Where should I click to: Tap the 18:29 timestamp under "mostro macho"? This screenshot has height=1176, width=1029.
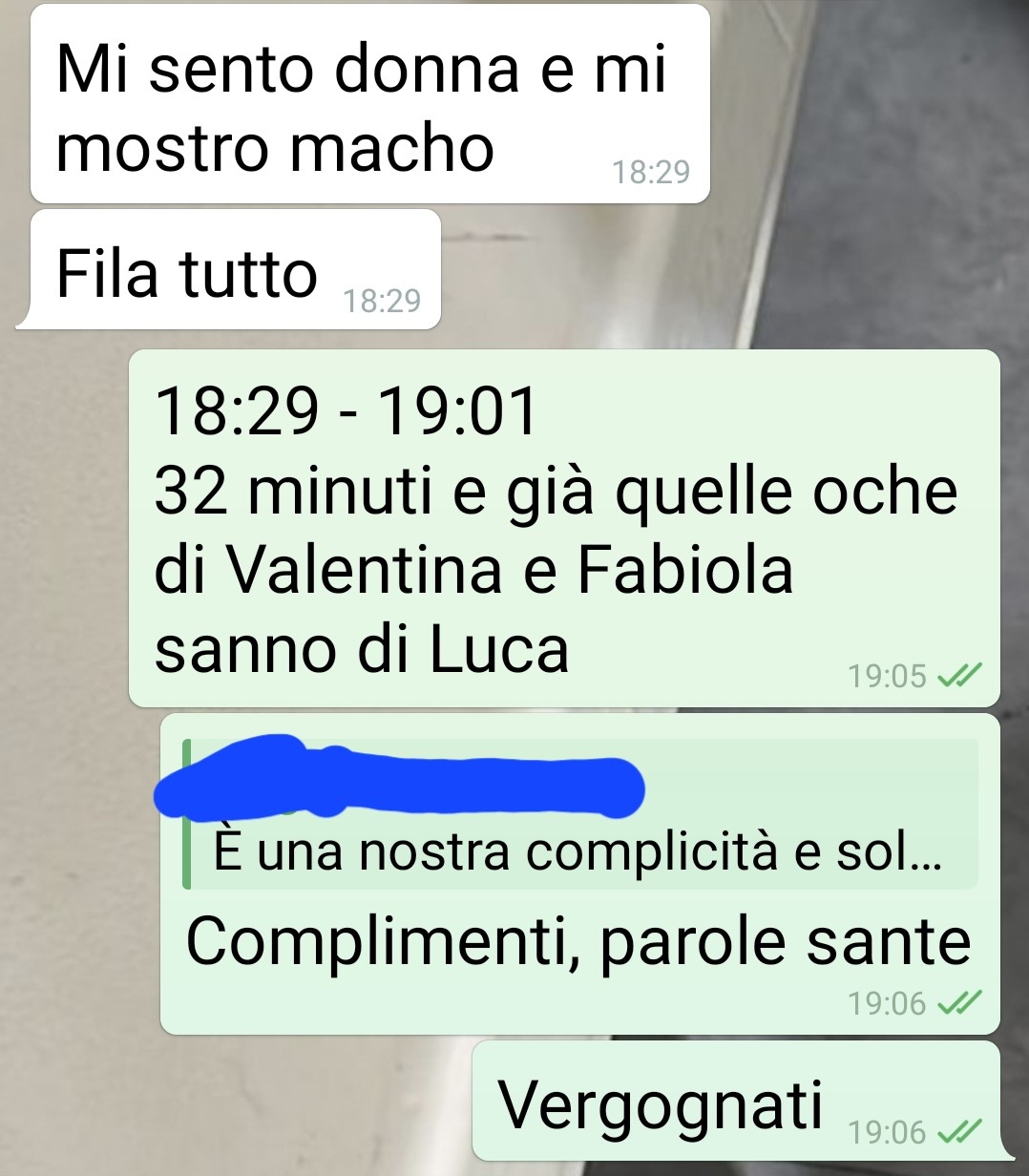(x=650, y=172)
